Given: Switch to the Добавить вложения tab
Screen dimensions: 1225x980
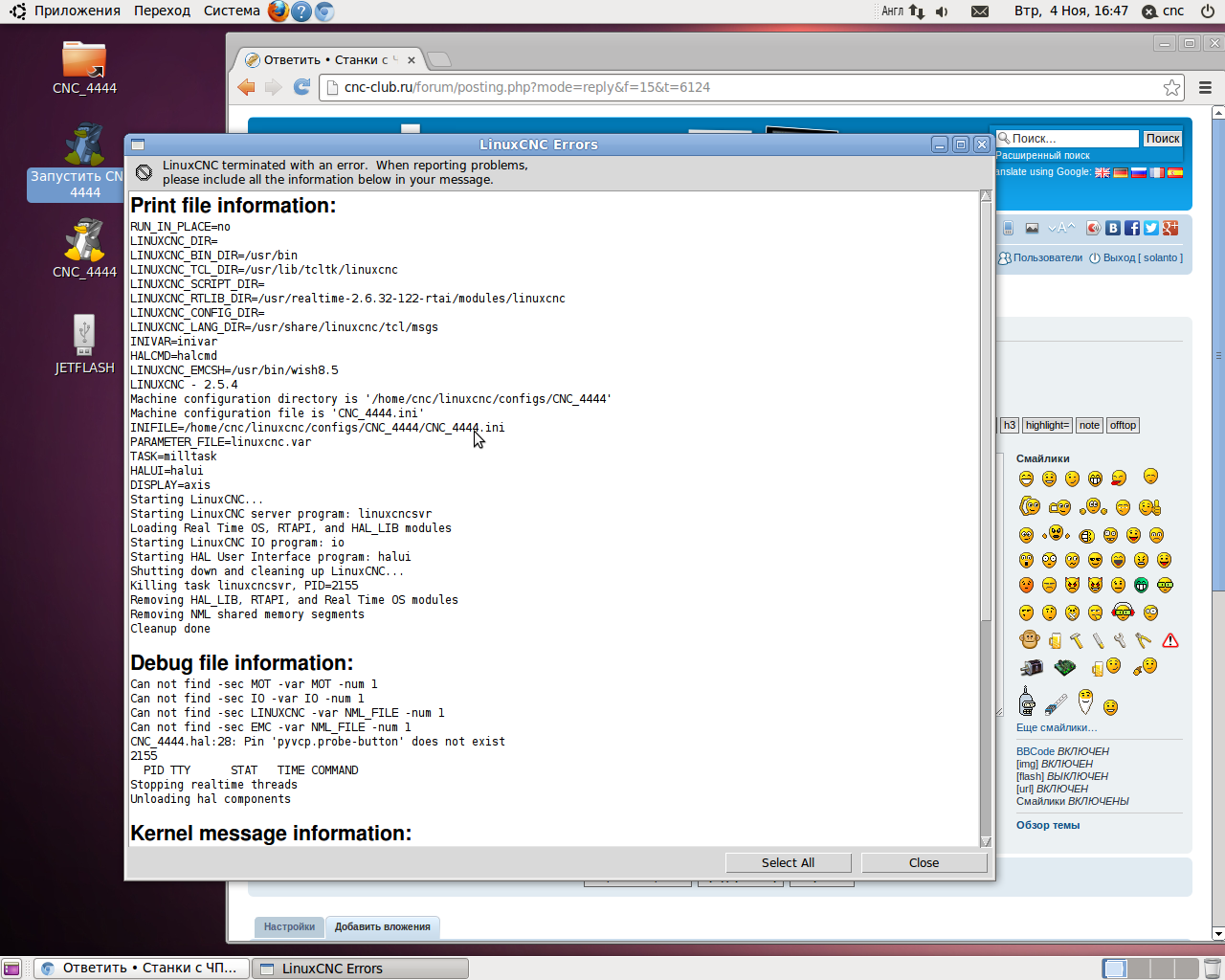Looking at the screenshot, I should pyautogui.click(x=383, y=926).
